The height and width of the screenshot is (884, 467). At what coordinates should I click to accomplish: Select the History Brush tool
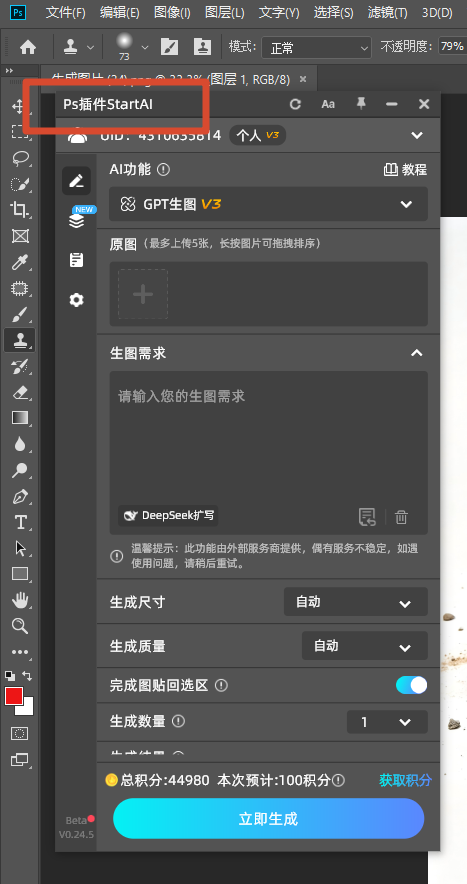coord(20,366)
